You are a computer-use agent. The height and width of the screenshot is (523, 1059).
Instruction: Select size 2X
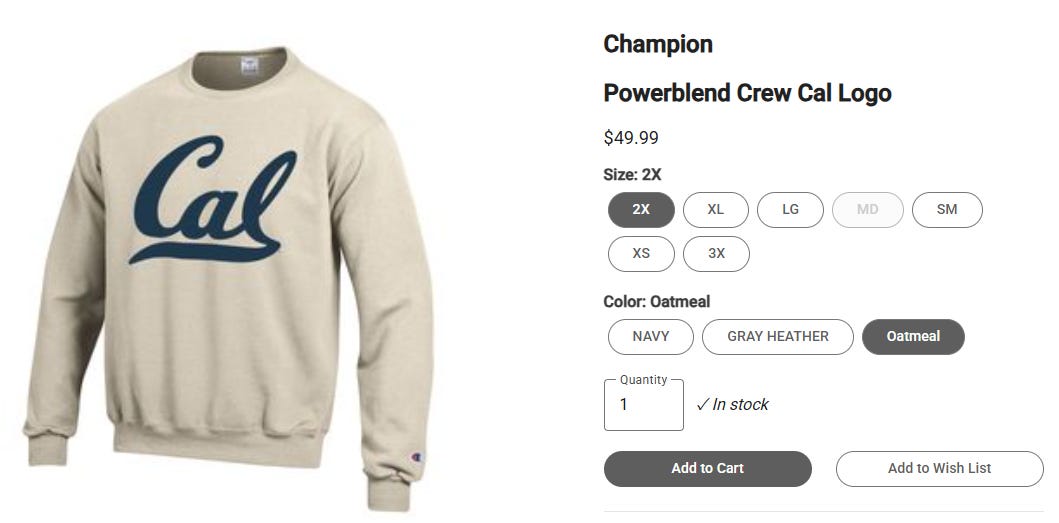tap(641, 209)
